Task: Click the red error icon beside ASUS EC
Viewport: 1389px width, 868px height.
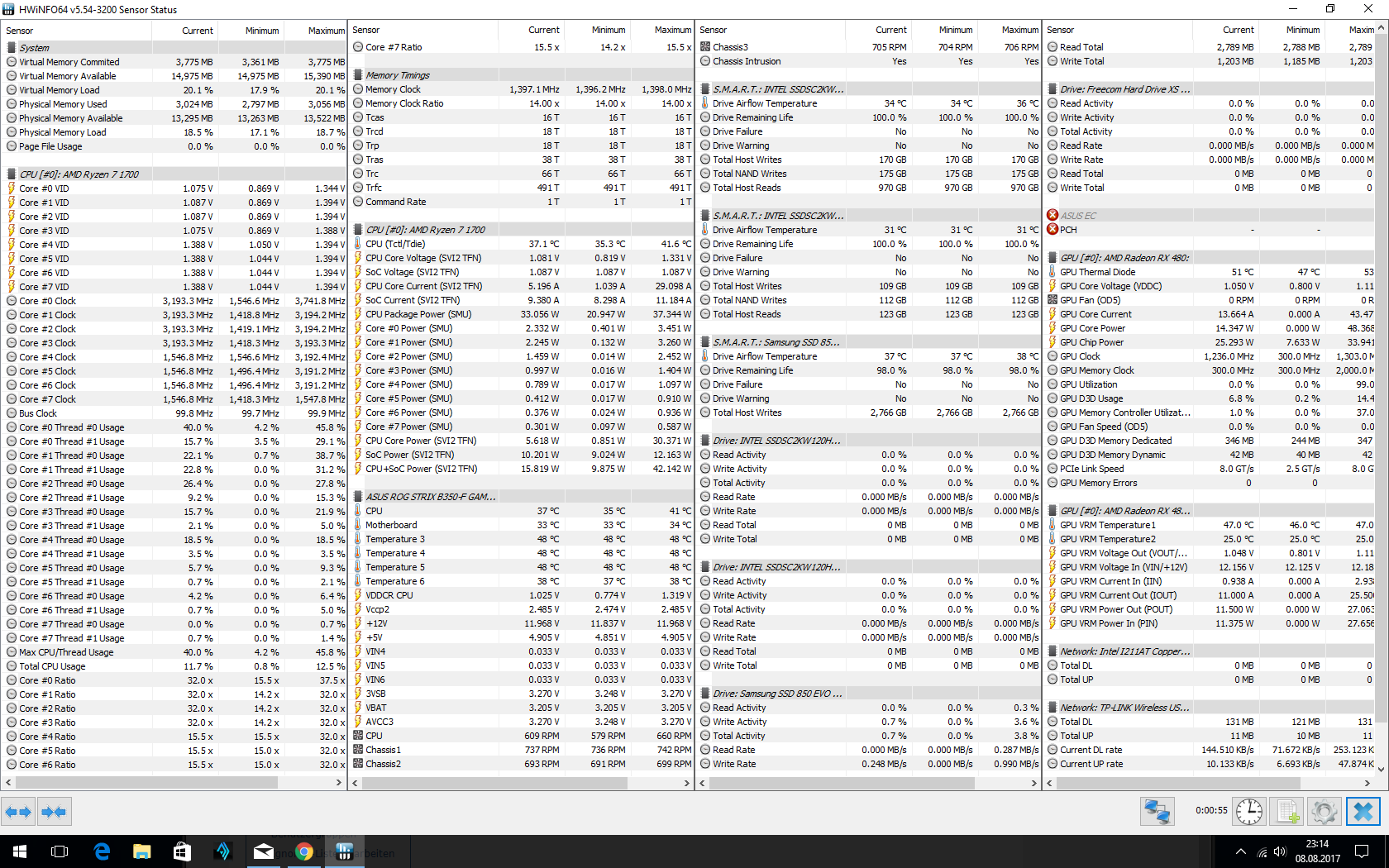Action: 1052,215
